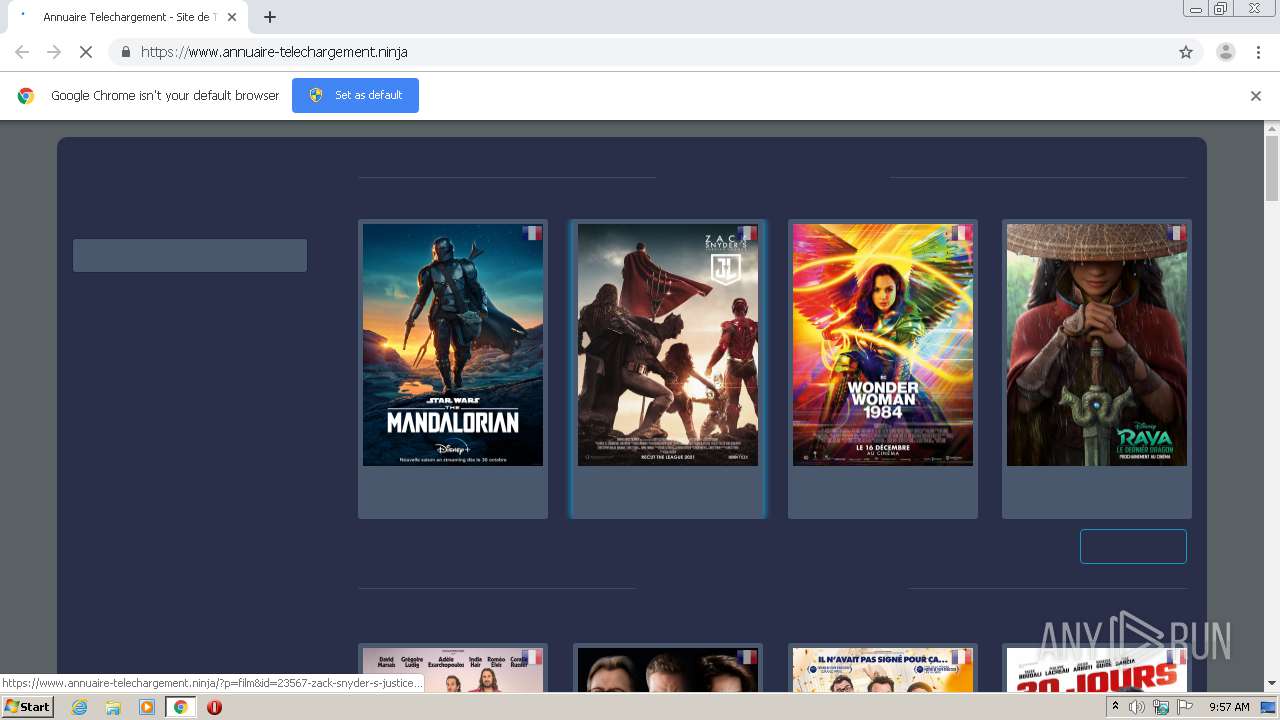Open the second-row poster with cast names
This screenshot has width=1280, height=720.
coord(453,670)
